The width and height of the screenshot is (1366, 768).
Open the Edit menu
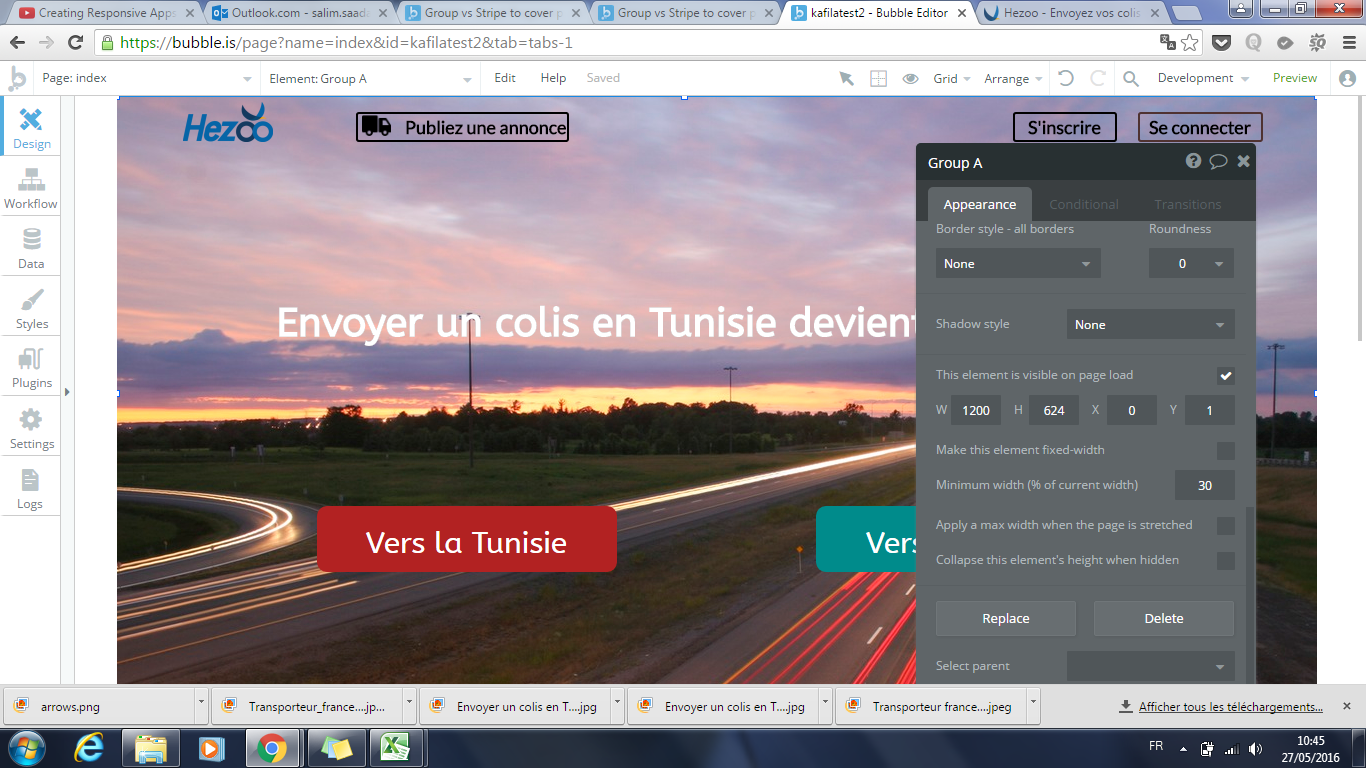click(505, 78)
